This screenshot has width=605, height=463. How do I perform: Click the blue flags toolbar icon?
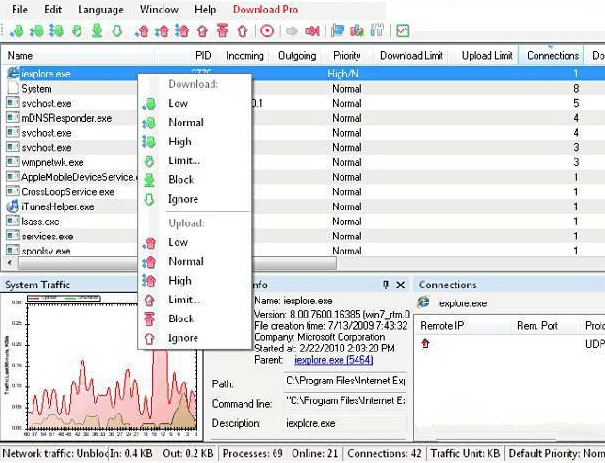pos(337,30)
